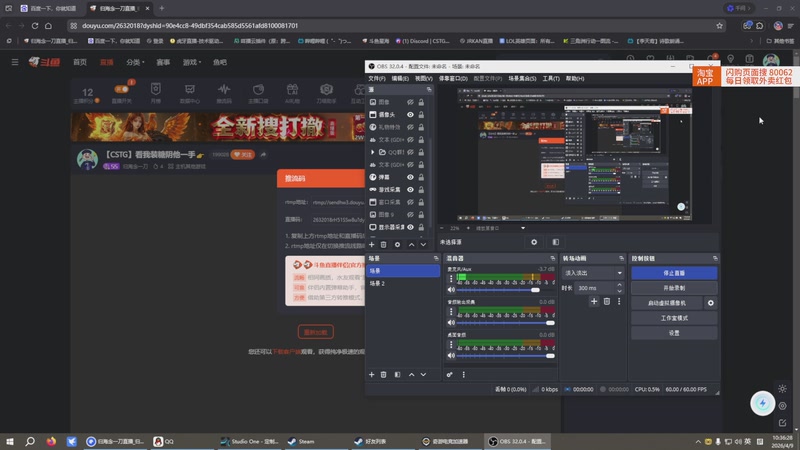
Task: Mute 麦克风/Aux via its speaker icon
Action: tap(451, 292)
